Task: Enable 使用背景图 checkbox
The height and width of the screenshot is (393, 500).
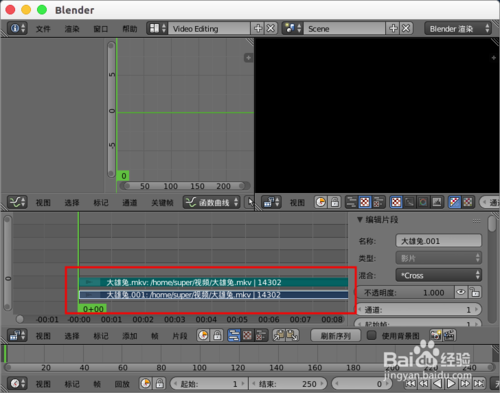Action: (x=371, y=335)
